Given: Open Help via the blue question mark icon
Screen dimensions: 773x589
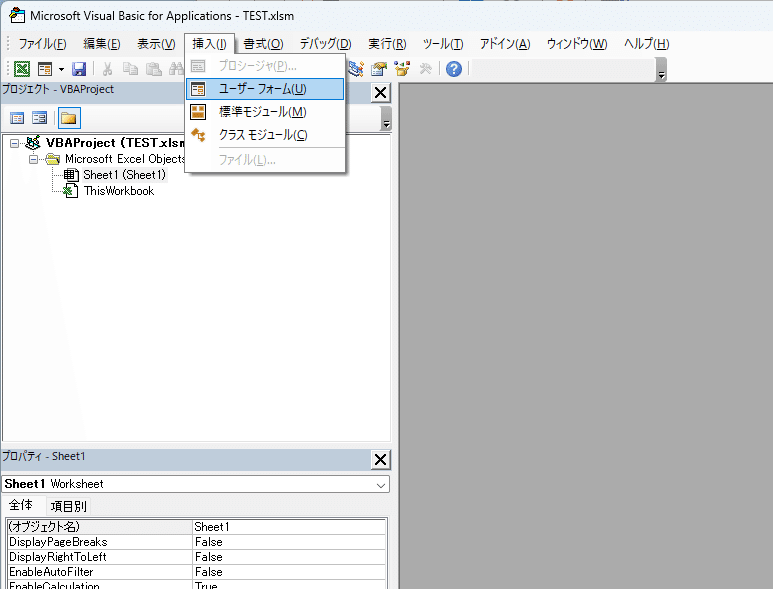Looking at the screenshot, I should pyautogui.click(x=454, y=69).
